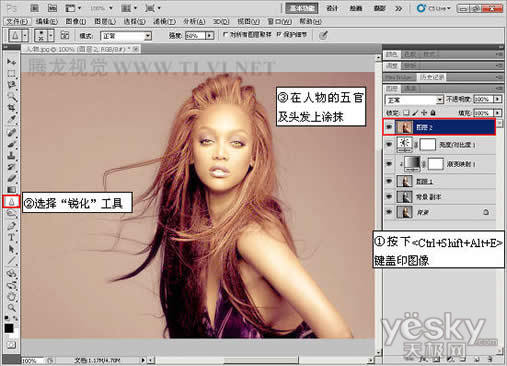507x366 pixels.
Task: Select the Zoom tool in toolbox
Action: pyautogui.click(x=11, y=307)
